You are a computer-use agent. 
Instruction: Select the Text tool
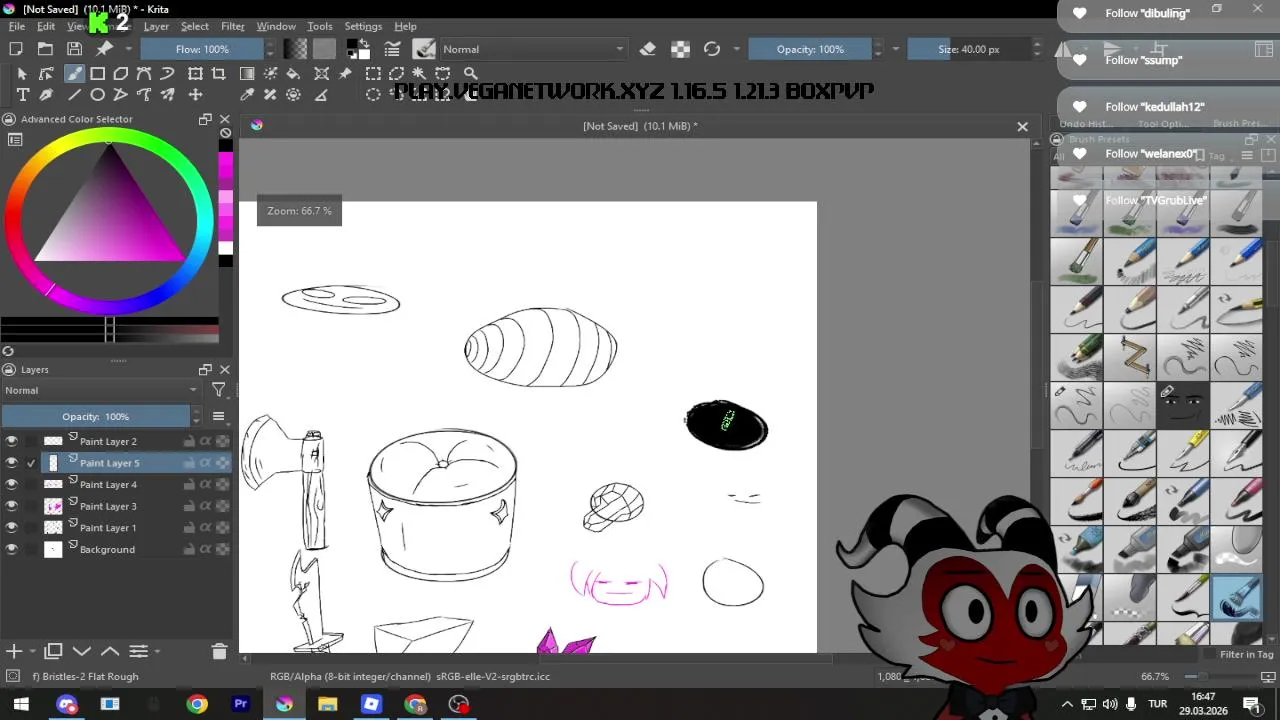[x=22, y=95]
